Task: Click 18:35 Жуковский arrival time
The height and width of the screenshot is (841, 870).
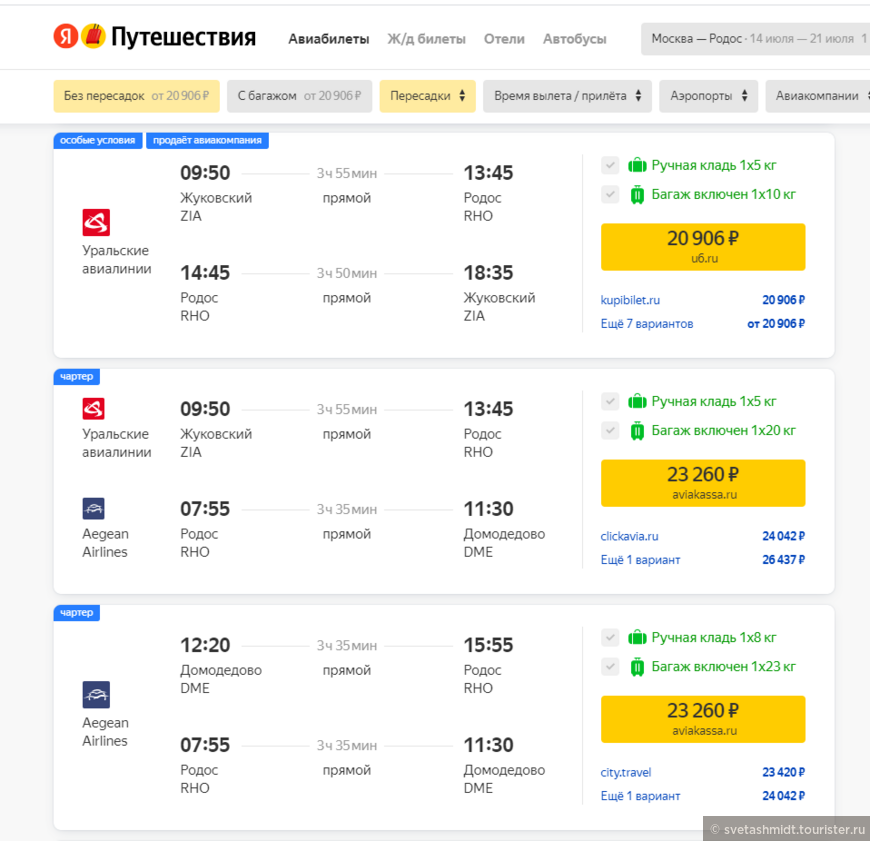Action: 488,272
